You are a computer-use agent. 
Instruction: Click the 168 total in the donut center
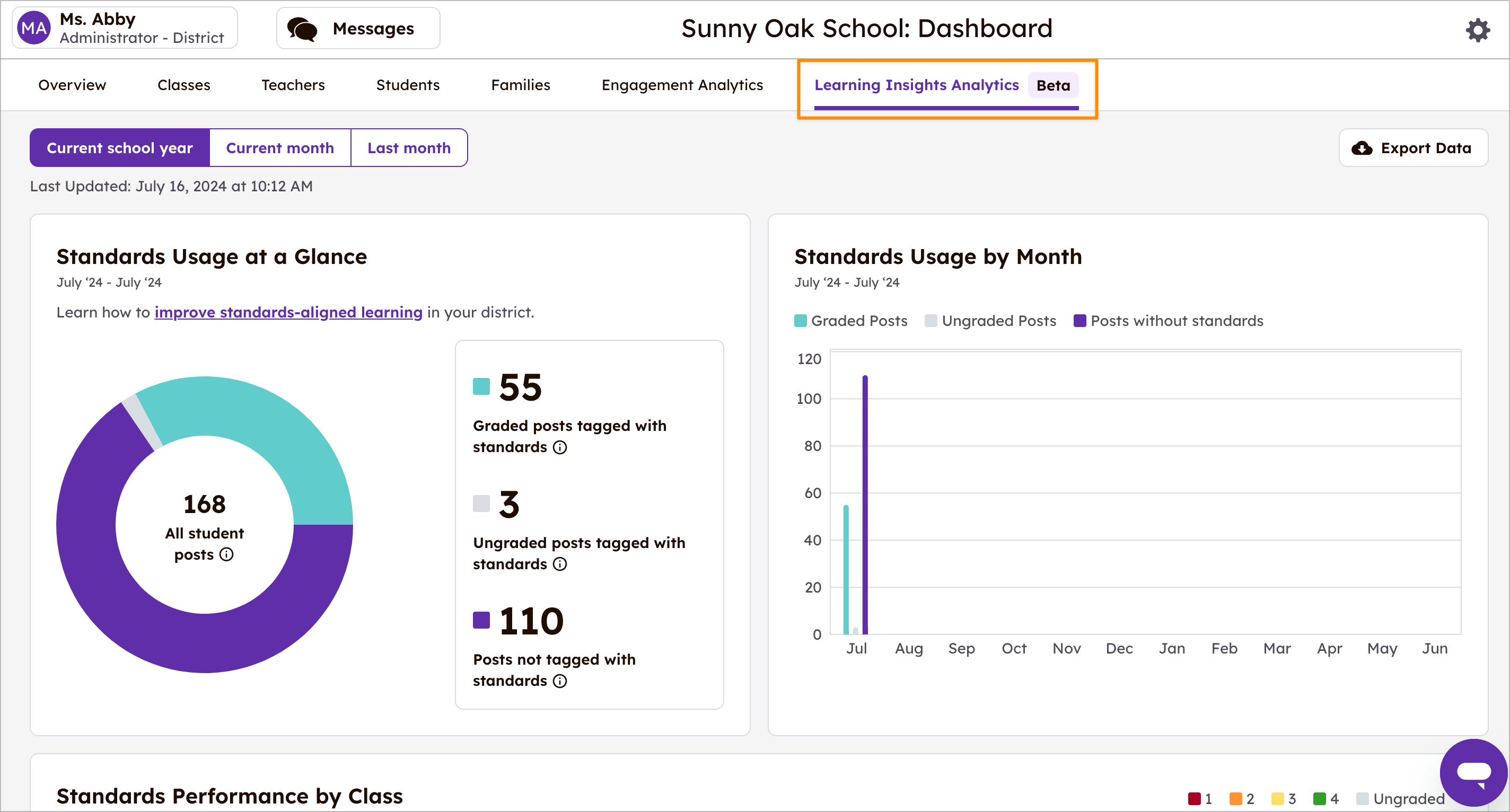[205, 505]
